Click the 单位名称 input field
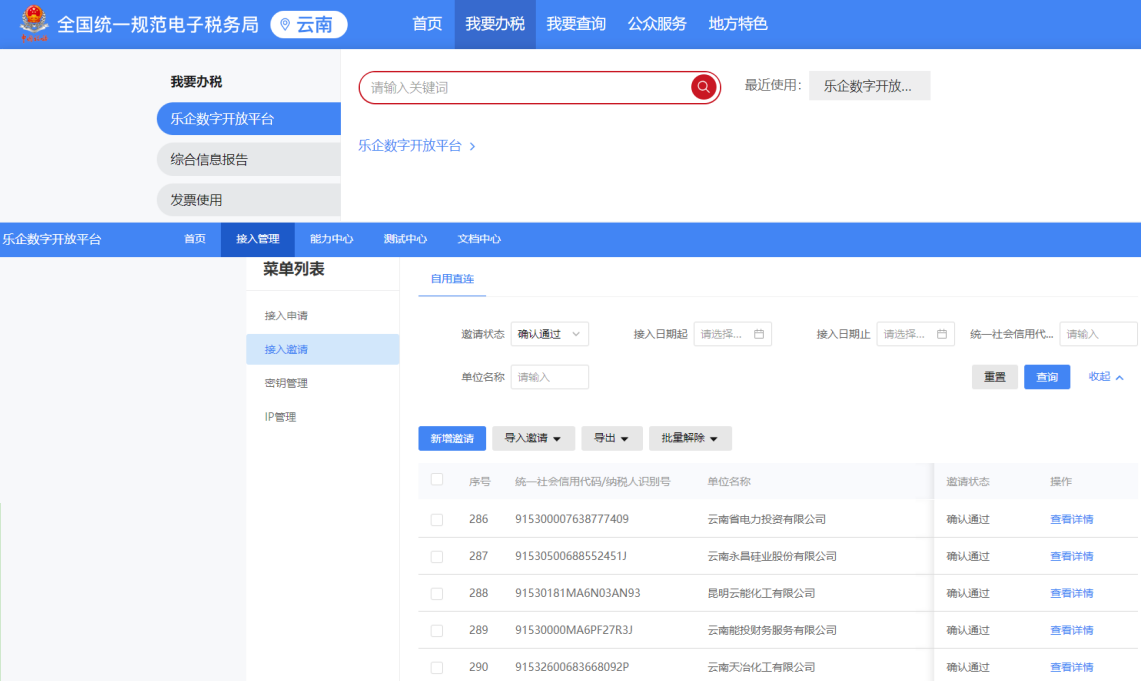This screenshot has height=681, width=1141. coord(549,377)
